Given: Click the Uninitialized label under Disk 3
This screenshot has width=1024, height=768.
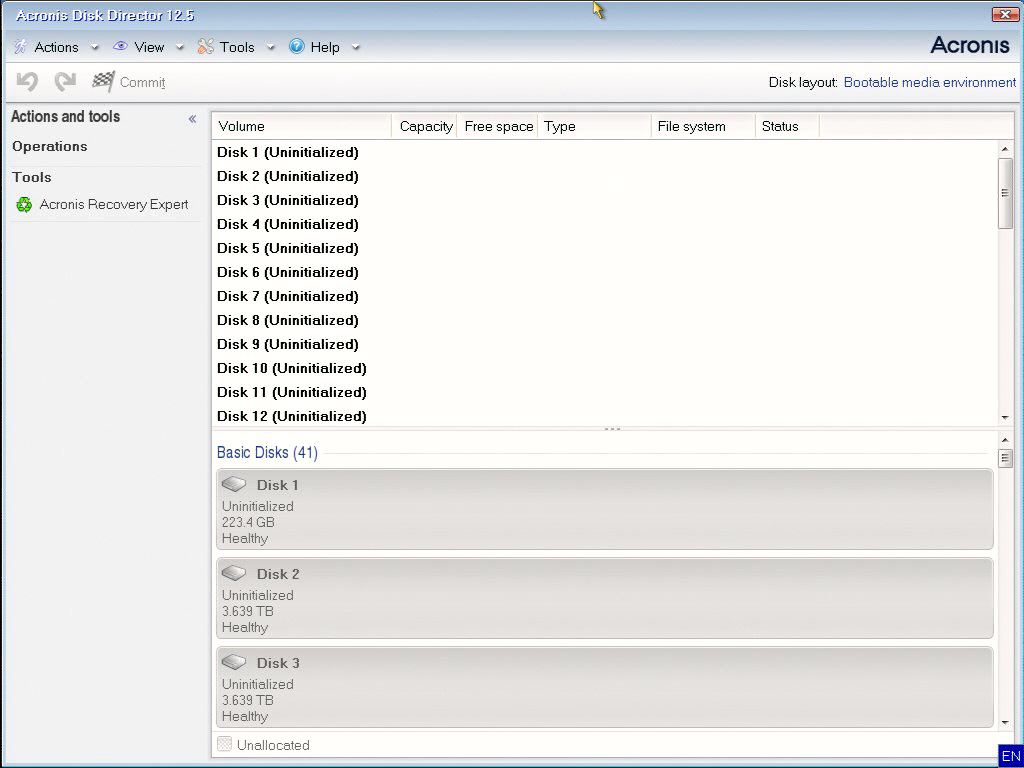Looking at the screenshot, I should [x=258, y=684].
